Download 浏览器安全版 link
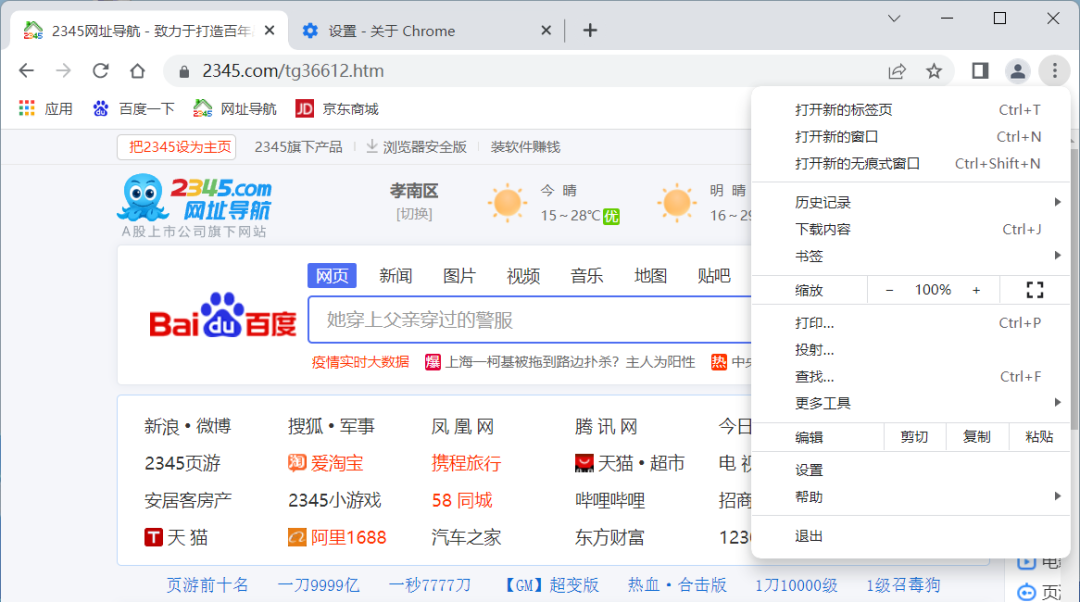 point(417,147)
